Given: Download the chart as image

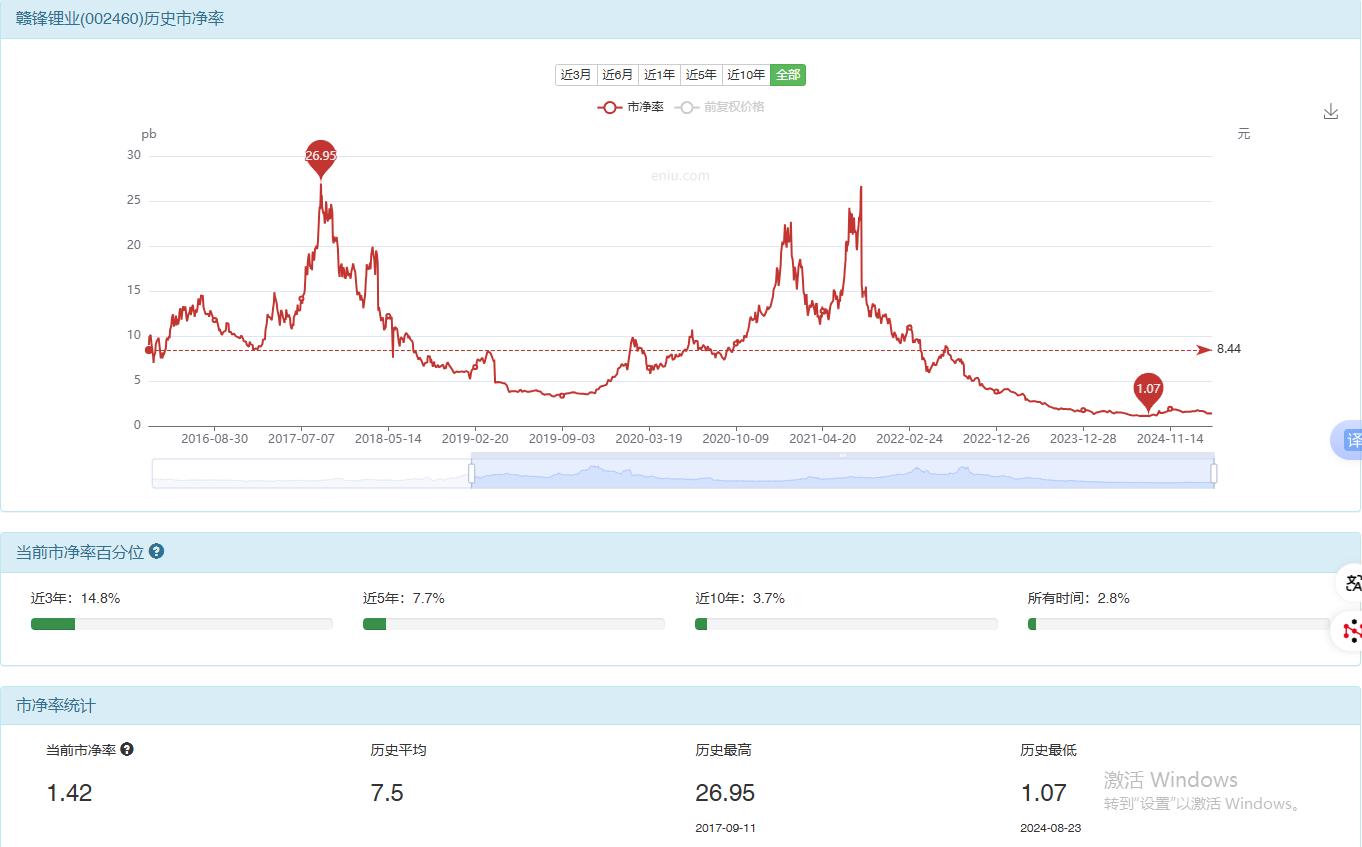Looking at the screenshot, I should [1331, 112].
